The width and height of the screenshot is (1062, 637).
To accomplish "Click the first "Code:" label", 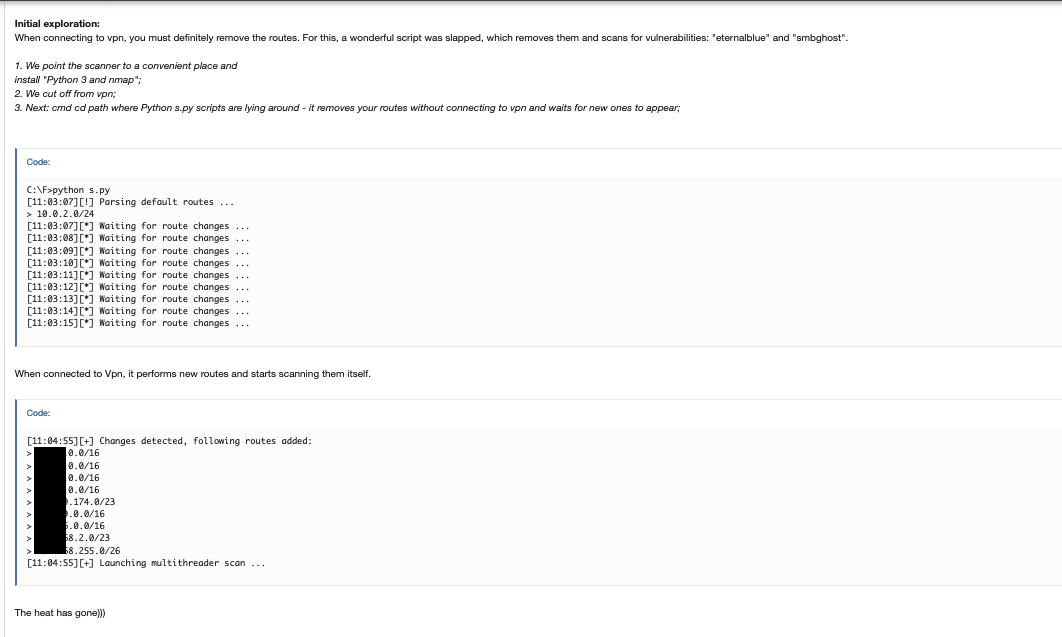I will [x=38, y=162].
